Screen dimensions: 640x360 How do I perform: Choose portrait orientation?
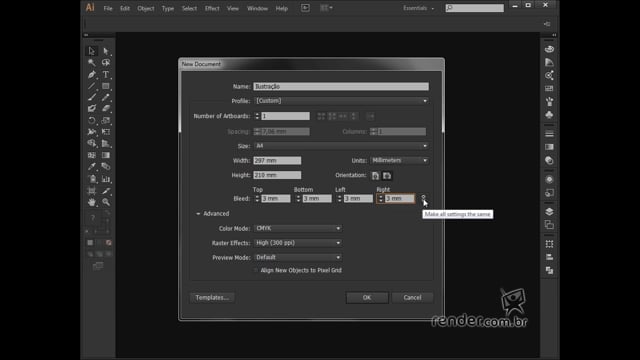tap(375, 176)
